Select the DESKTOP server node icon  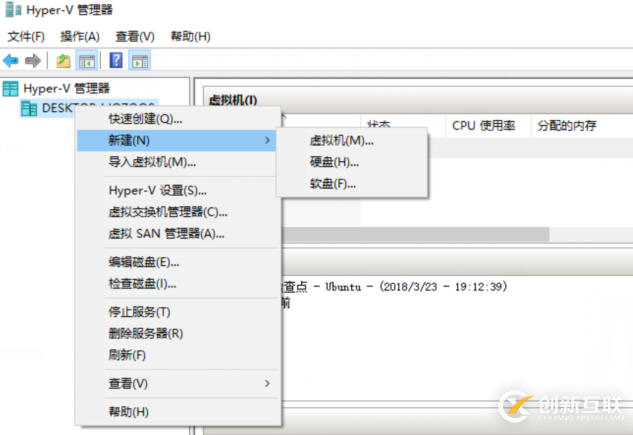pyautogui.click(x=29, y=109)
